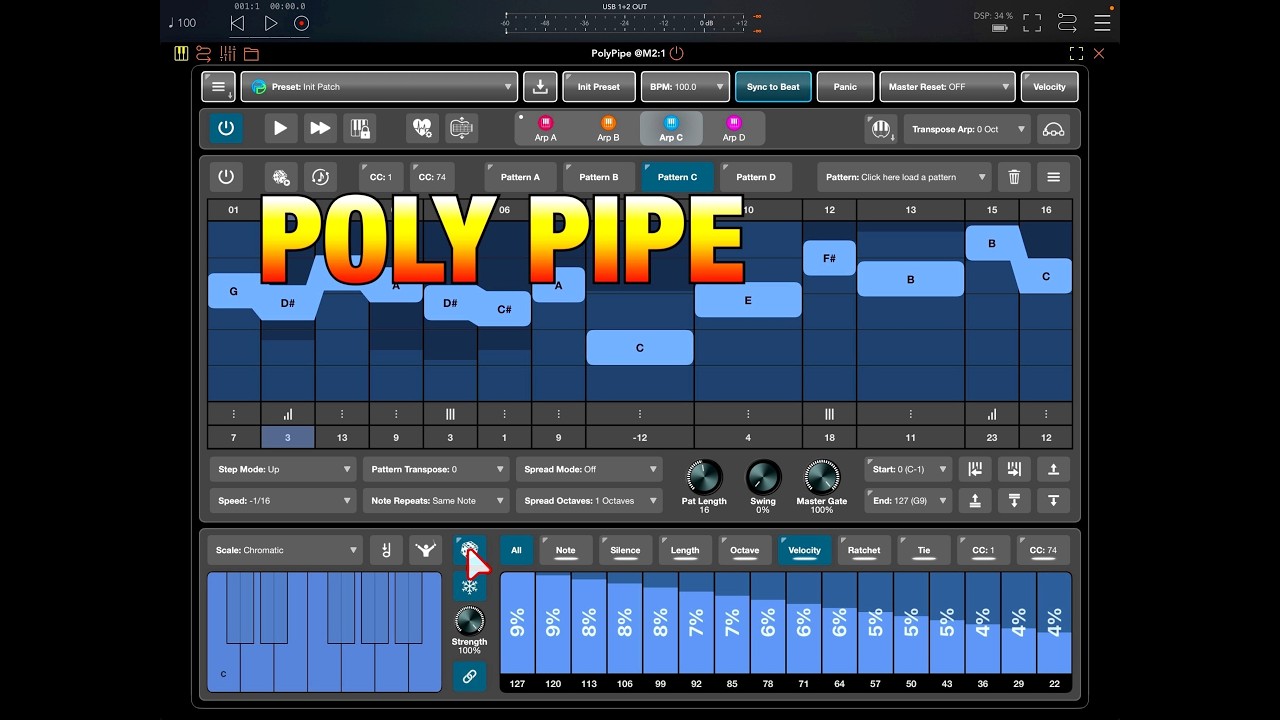The width and height of the screenshot is (1280, 720).
Task: Open the Speed: -1/16 dropdown
Action: coord(283,501)
